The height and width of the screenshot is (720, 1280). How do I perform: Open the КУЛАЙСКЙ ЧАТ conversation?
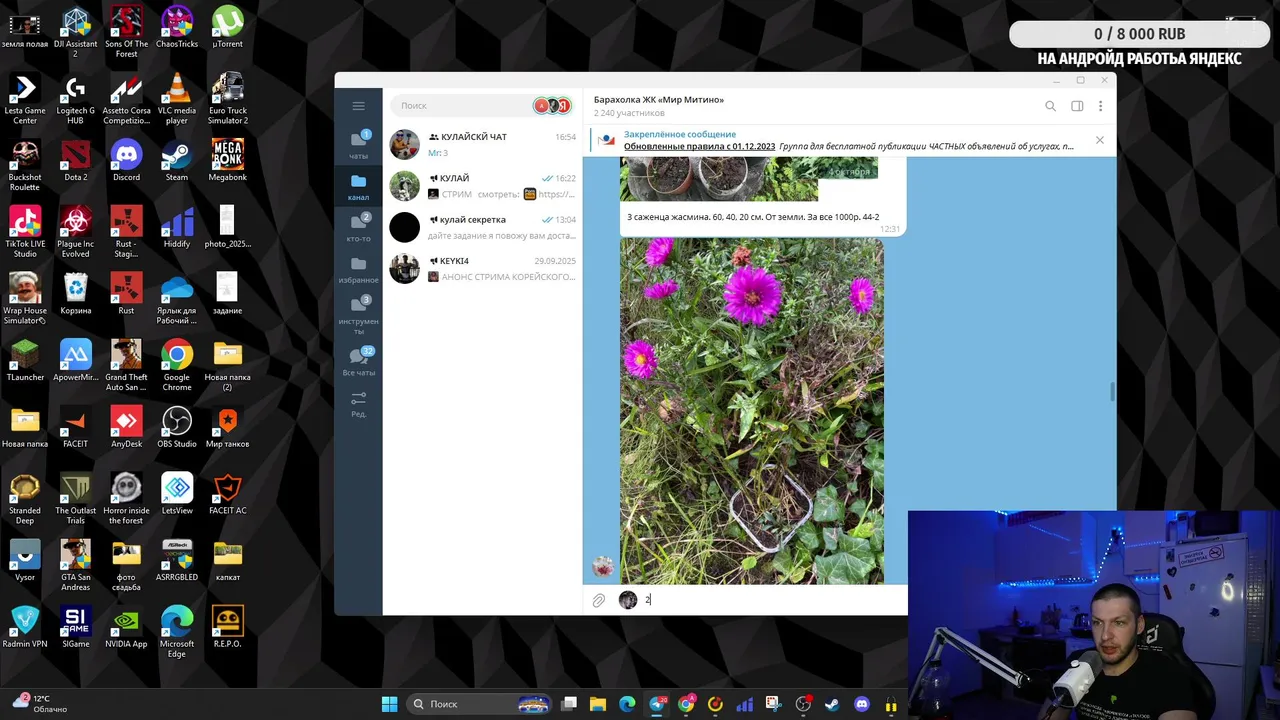(x=483, y=145)
